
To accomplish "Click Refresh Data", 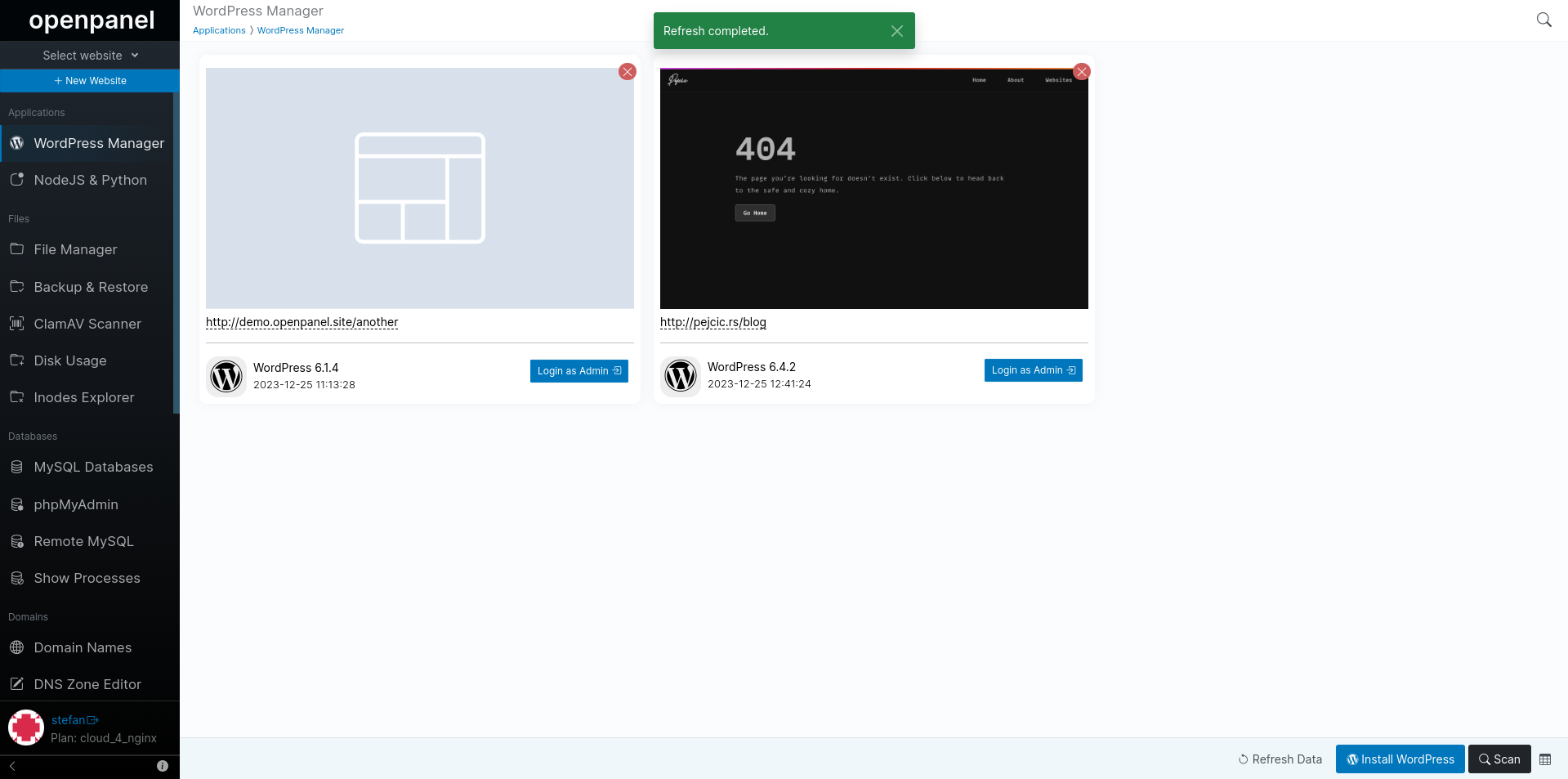I will click(1280, 759).
